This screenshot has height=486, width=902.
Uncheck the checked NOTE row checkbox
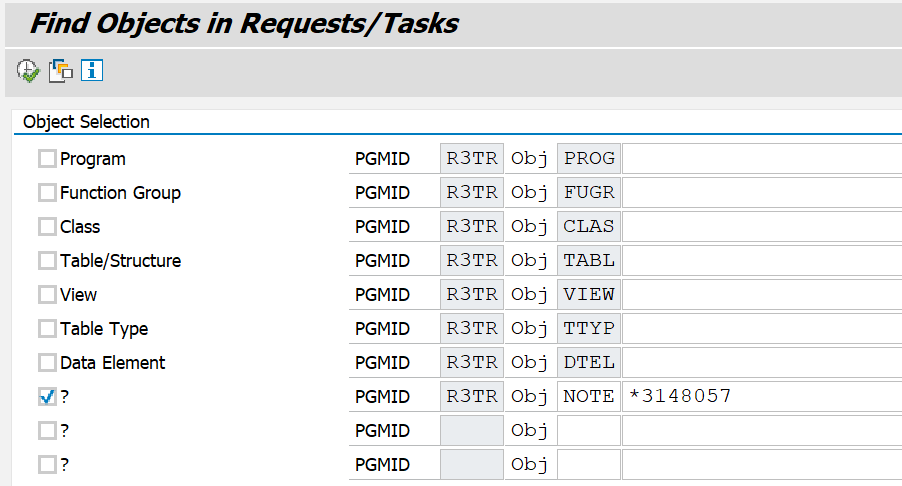[x=47, y=397]
